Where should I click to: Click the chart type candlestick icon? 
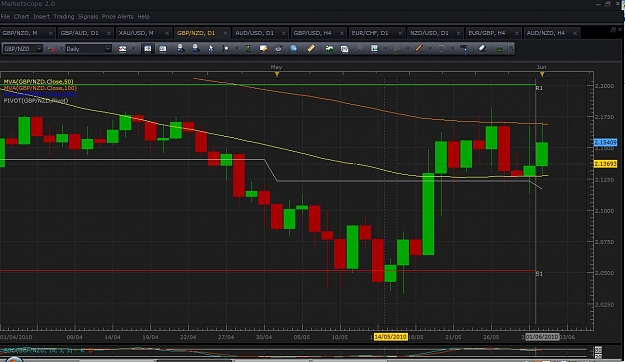pos(122,49)
